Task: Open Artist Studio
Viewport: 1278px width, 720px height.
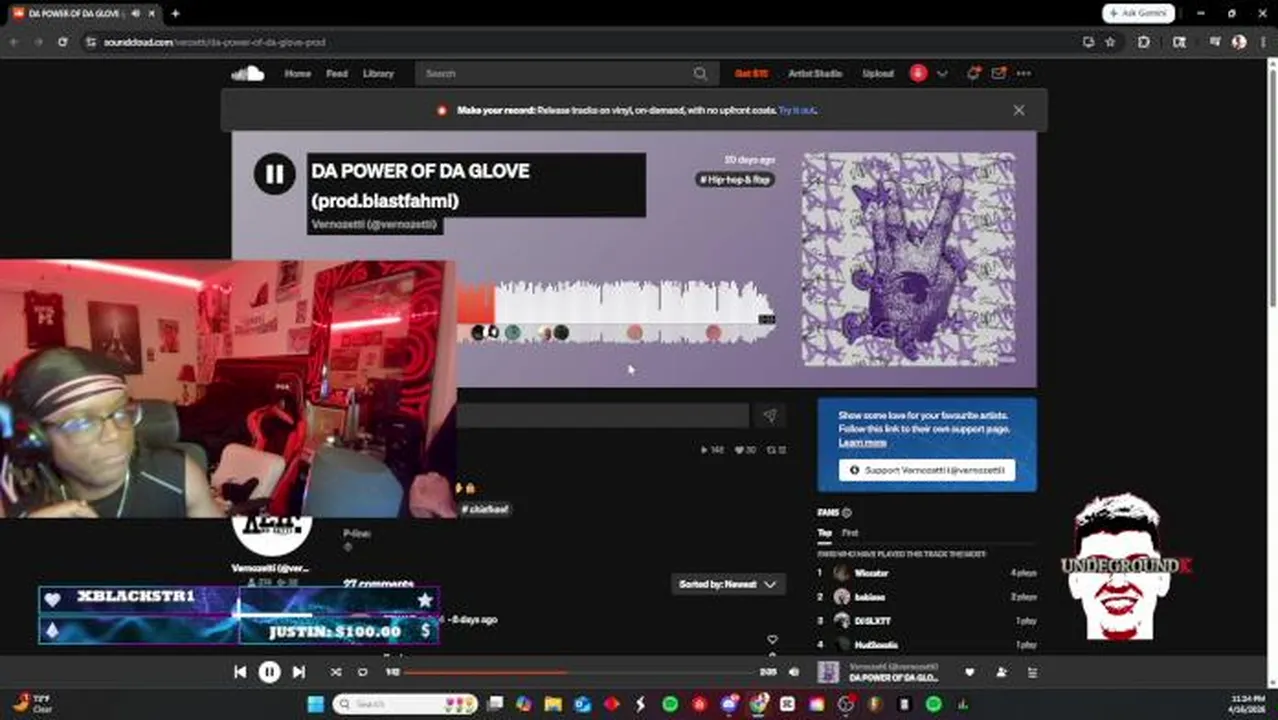Action: pyautogui.click(x=815, y=73)
